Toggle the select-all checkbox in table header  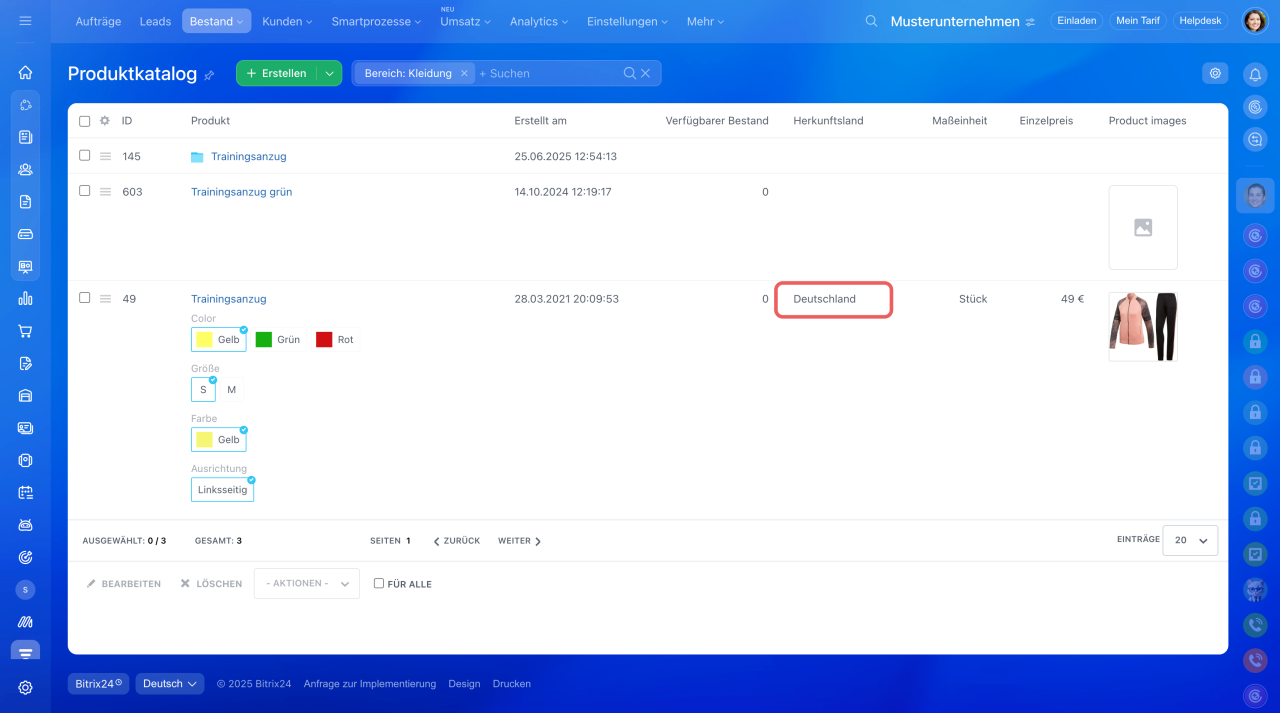point(84,121)
